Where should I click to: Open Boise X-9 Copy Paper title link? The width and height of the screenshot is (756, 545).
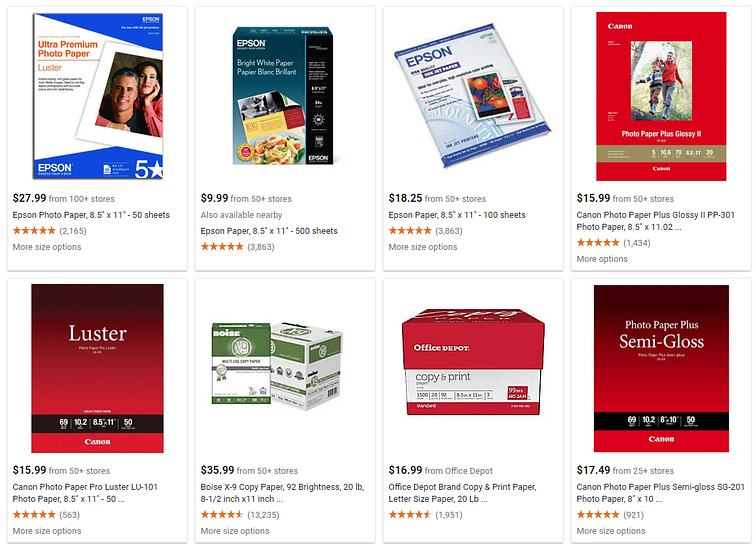pyautogui.click(x=283, y=493)
